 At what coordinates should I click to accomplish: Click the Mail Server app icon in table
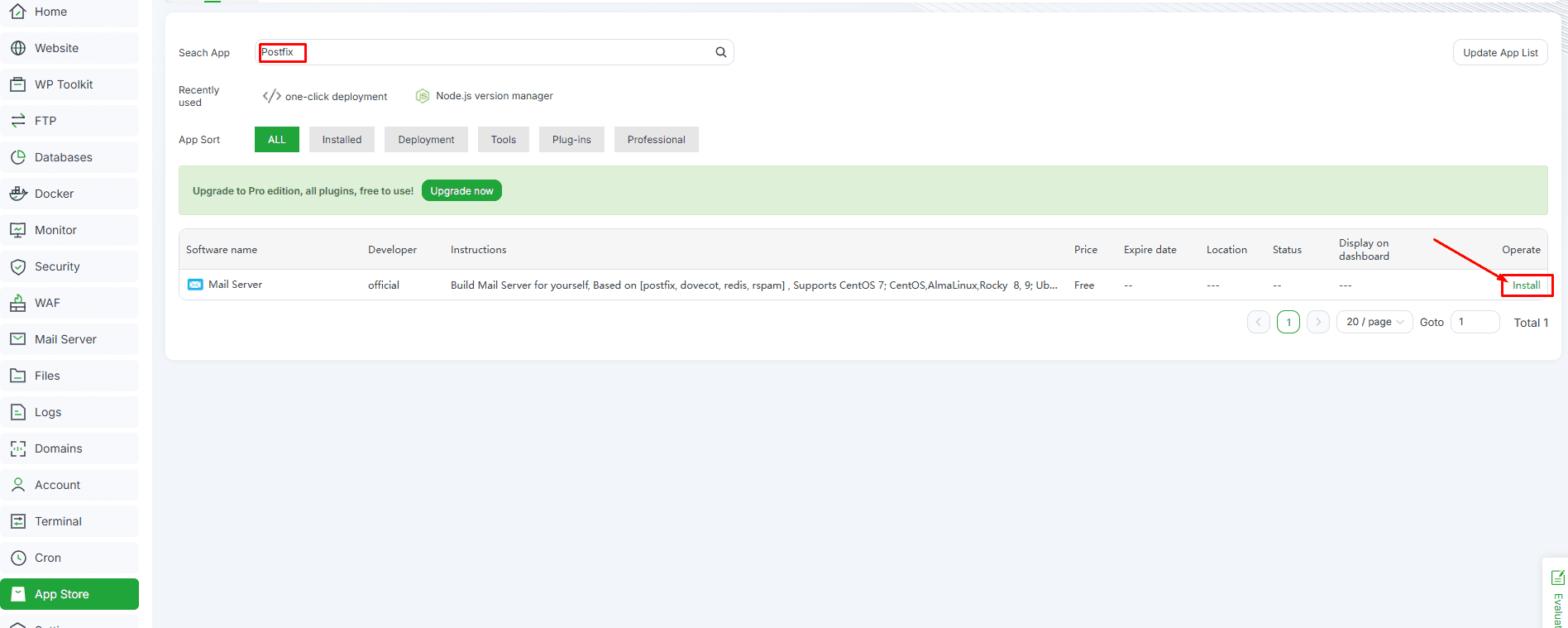195,285
